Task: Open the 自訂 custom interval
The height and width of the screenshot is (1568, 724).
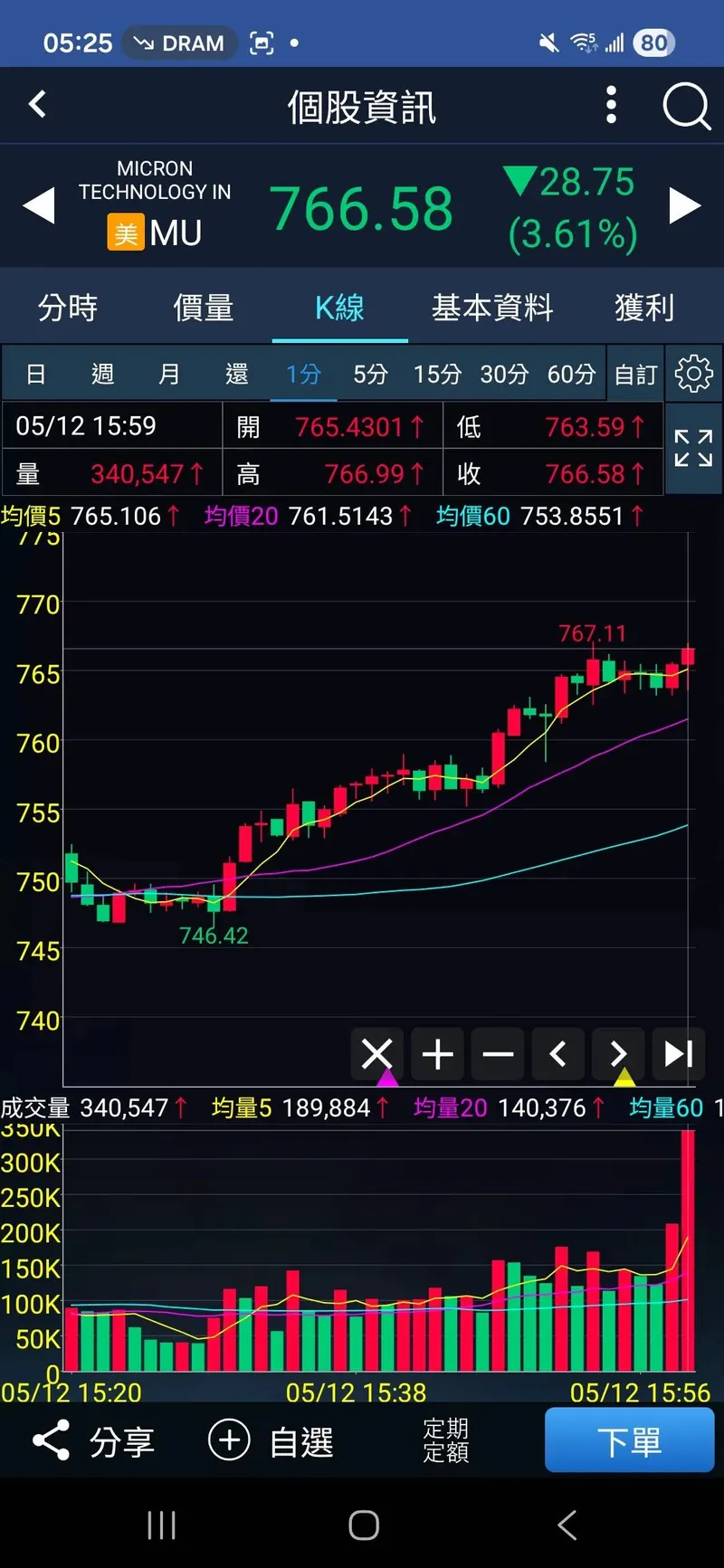Action: tap(635, 374)
